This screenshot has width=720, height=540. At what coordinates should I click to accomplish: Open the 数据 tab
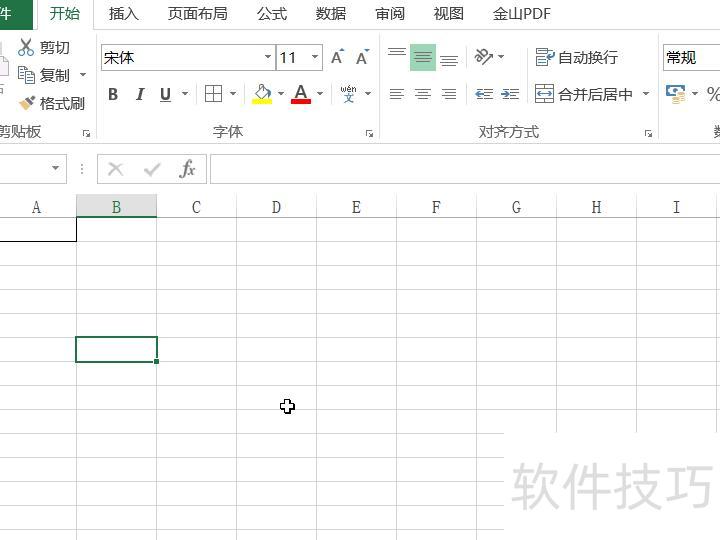331,14
